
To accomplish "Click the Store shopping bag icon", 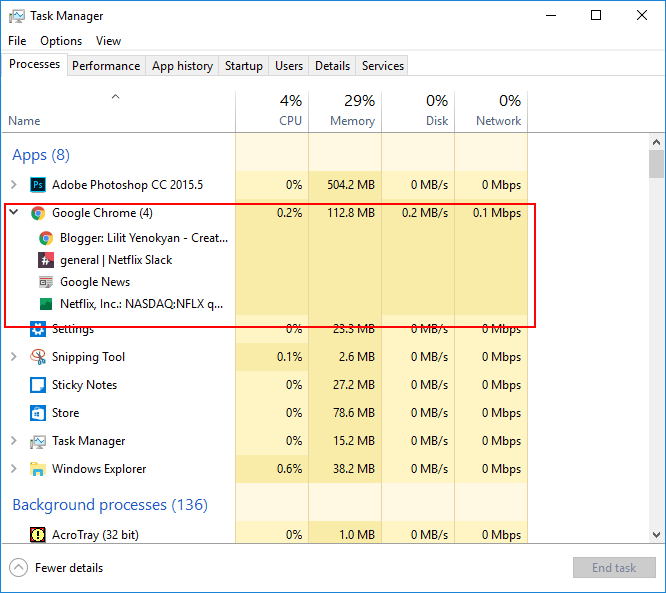I will (38, 413).
